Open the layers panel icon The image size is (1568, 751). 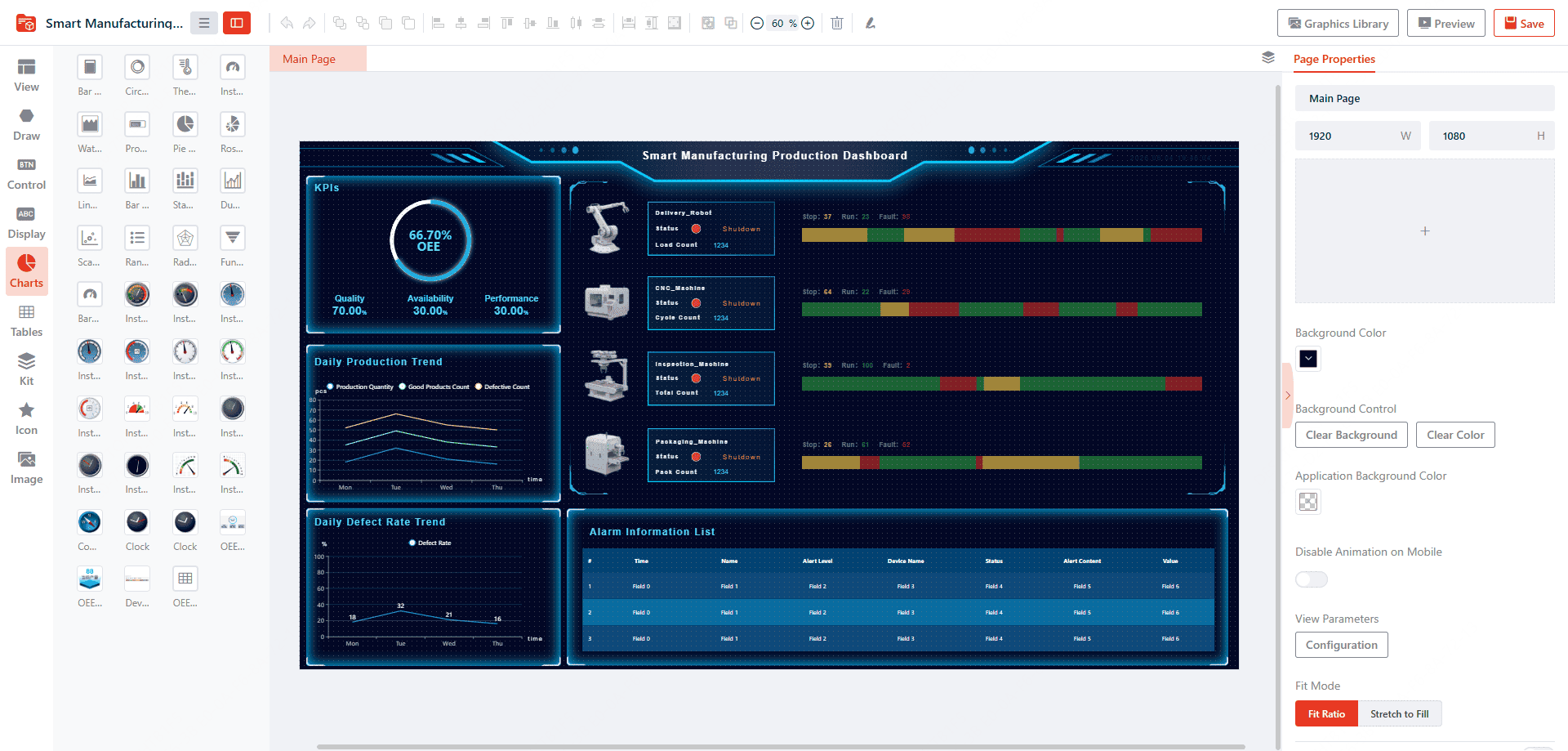1267,57
